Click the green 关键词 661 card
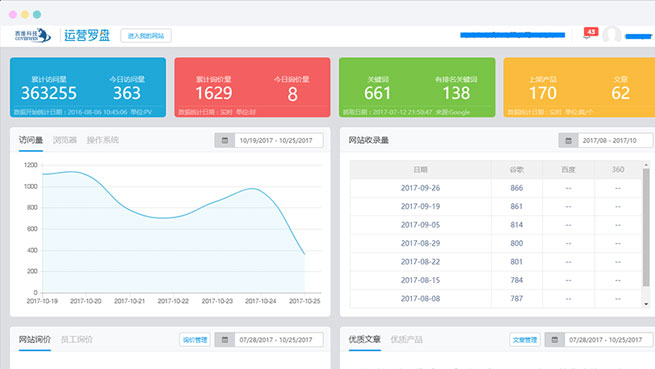 [x=417, y=87]
